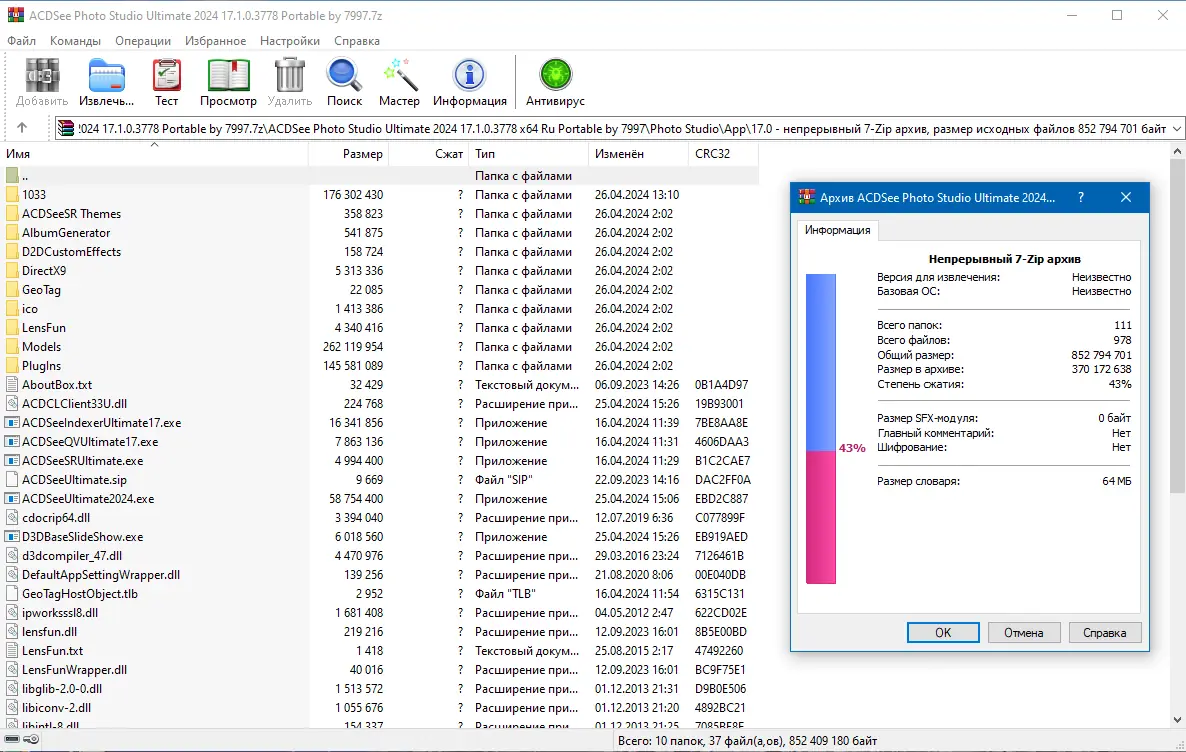Launch the Мастер (Wizard) wand icon

pos(399,76)
